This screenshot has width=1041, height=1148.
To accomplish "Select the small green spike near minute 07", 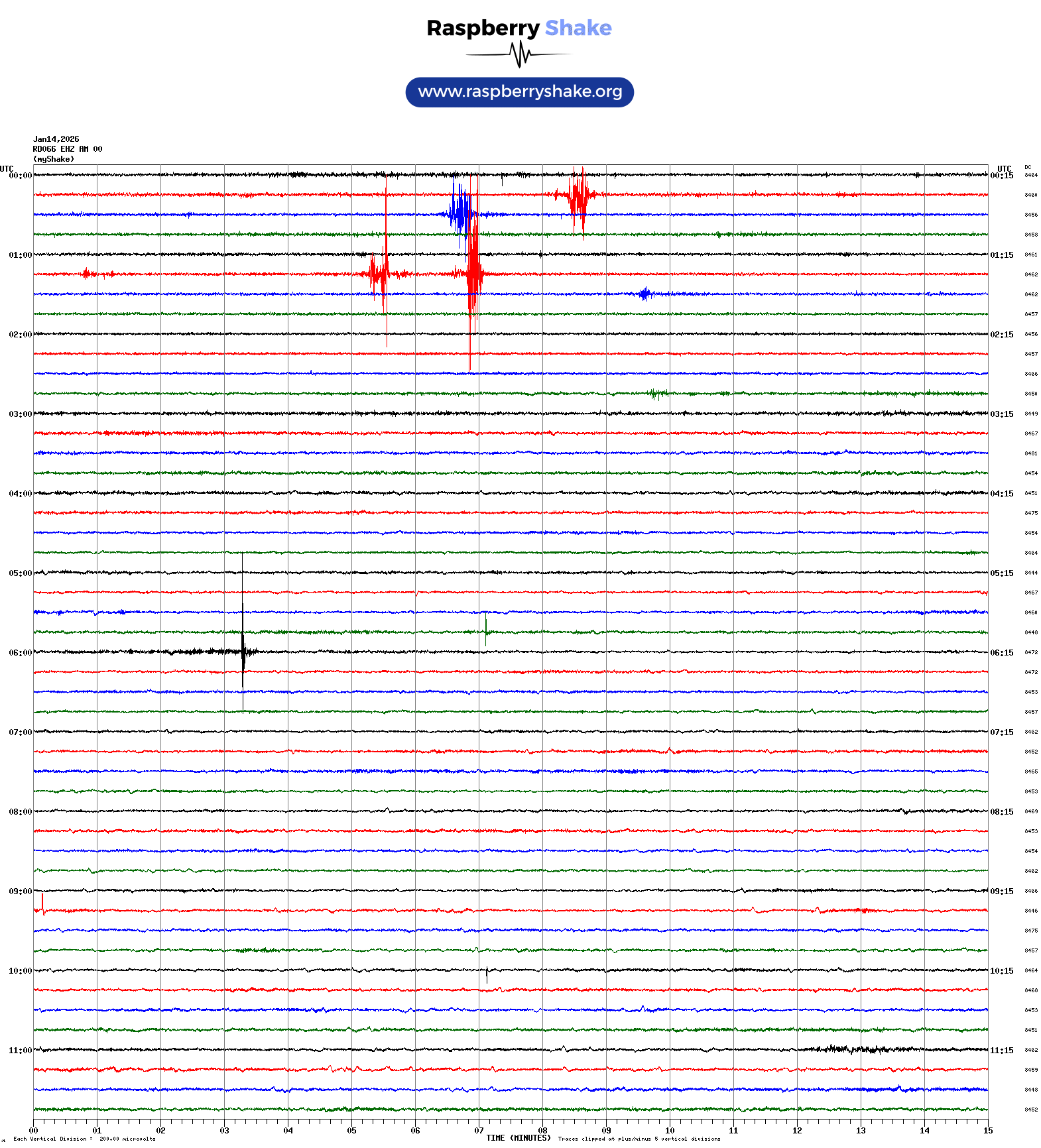I will [x=486, y=630].
